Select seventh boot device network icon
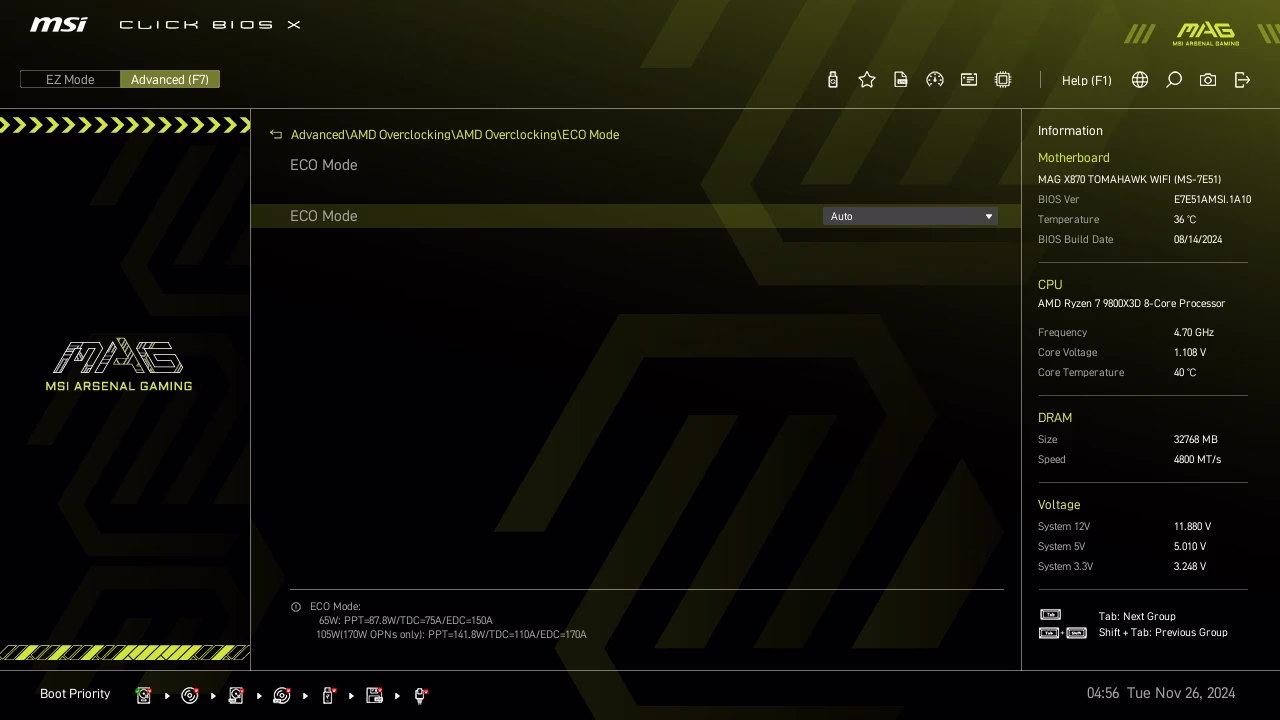This screenshot has height=720, width=1280. coord(420,695)
